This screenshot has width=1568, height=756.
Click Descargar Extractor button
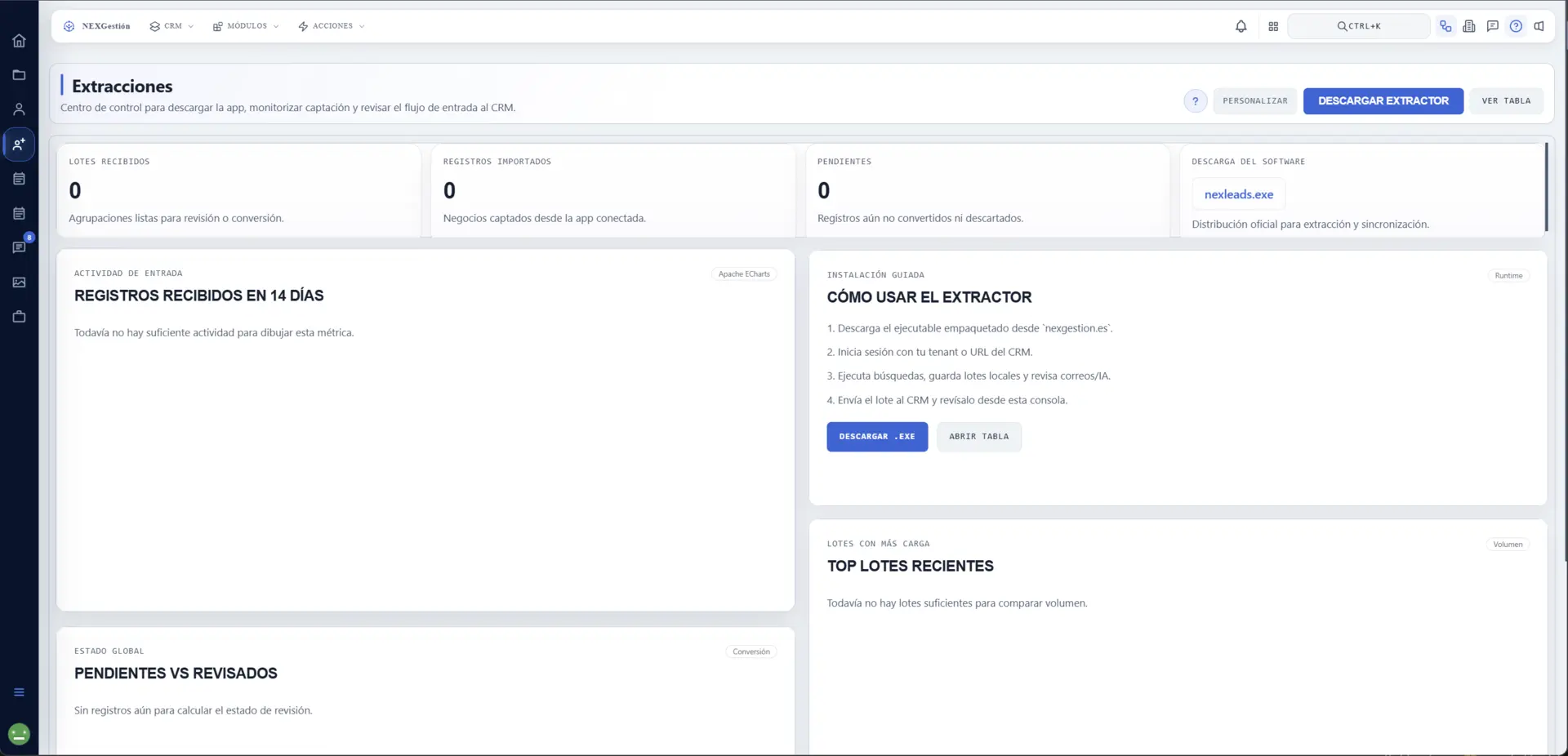(1383, 101)
